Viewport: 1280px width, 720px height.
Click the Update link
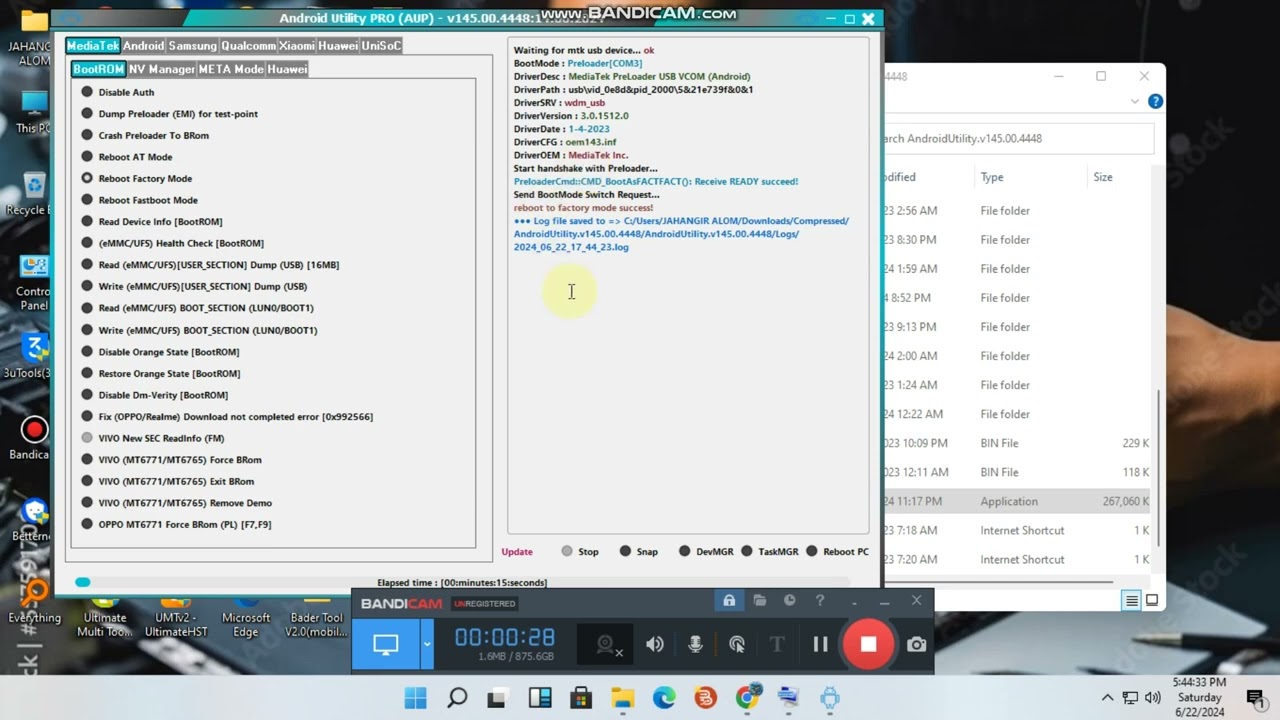pyautogui.click(x=517, y=552)
